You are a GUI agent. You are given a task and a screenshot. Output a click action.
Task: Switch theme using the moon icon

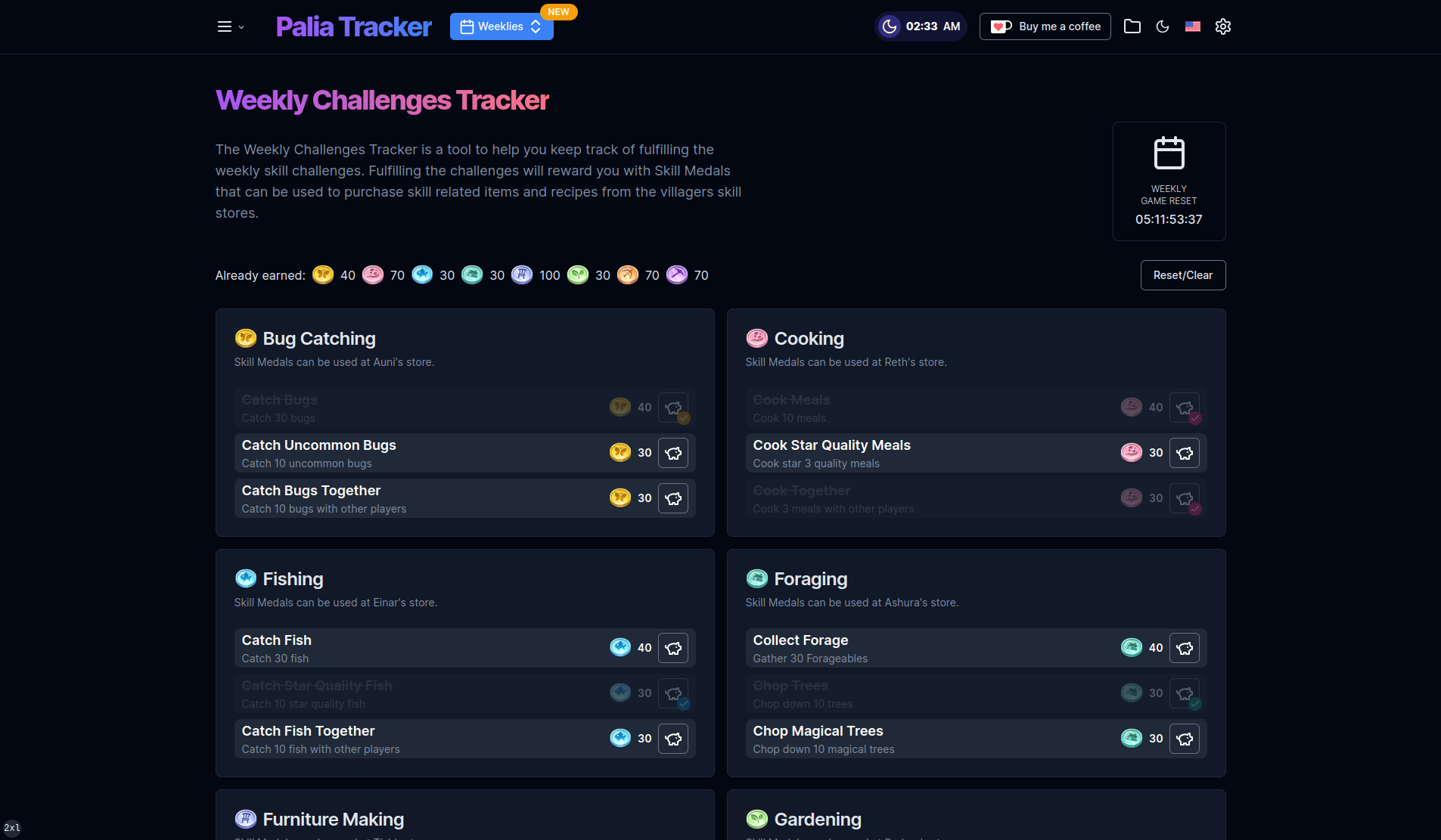point(1163,26)
